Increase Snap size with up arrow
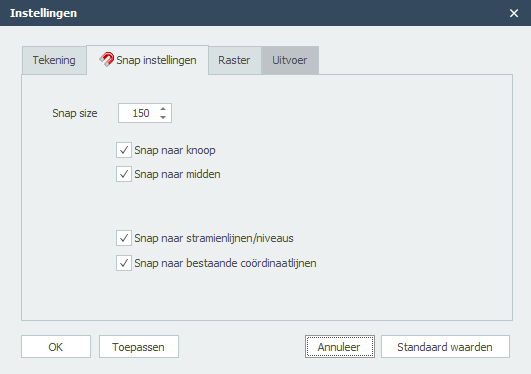531x374 pixels. [163, 109]
